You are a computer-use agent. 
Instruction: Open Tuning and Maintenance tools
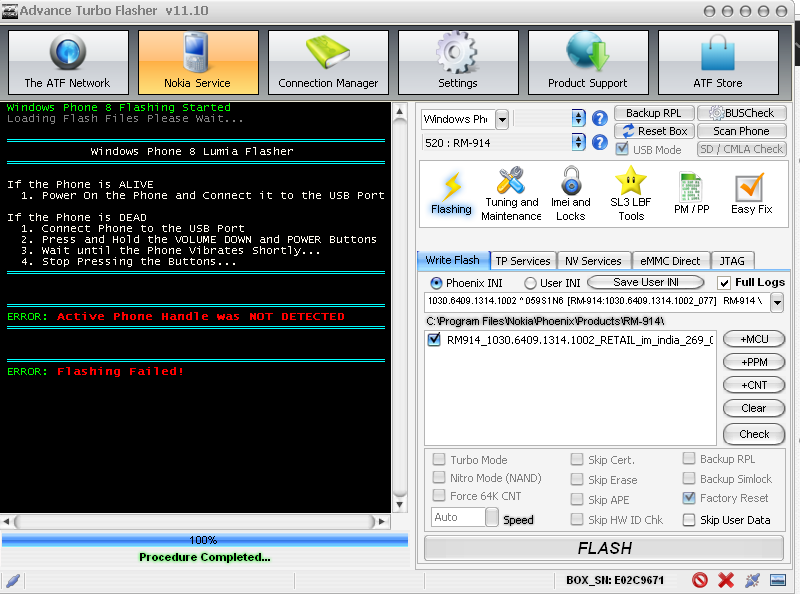click(x=511, y=194)
